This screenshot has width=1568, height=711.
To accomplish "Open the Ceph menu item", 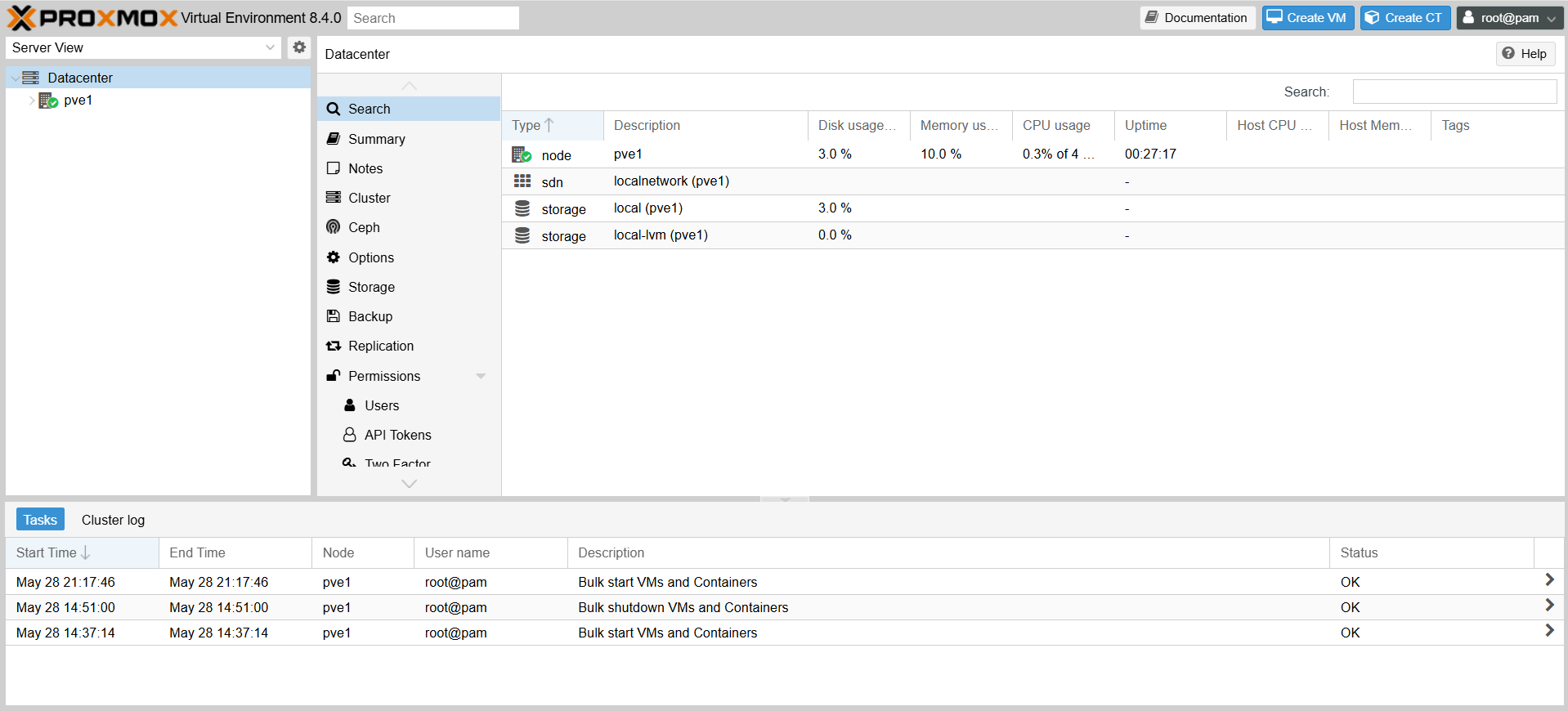I will tap(409, 227).
